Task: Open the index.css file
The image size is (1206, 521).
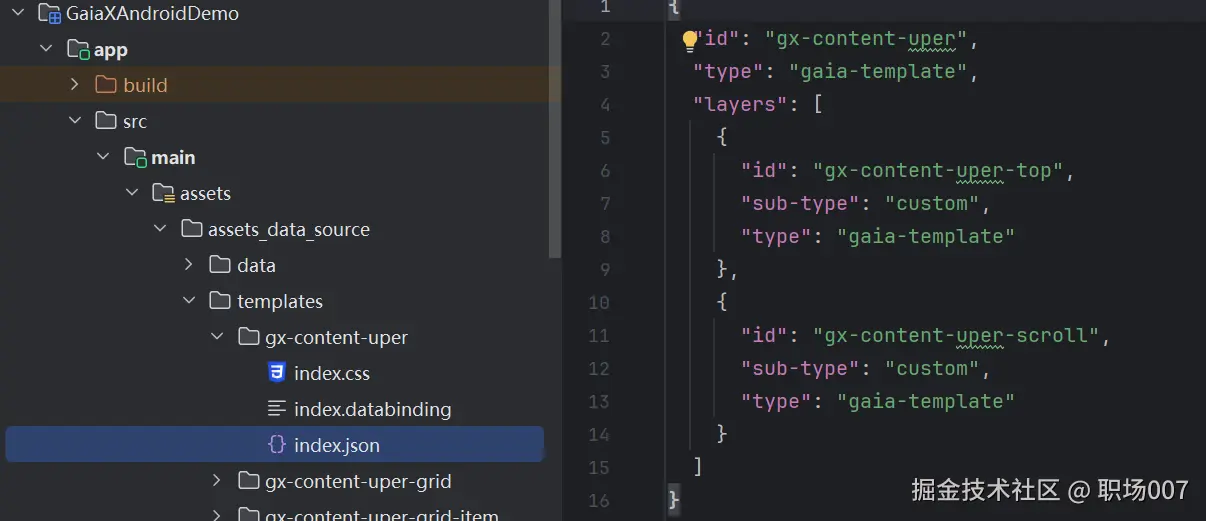Action: click(x=332, y=374)
